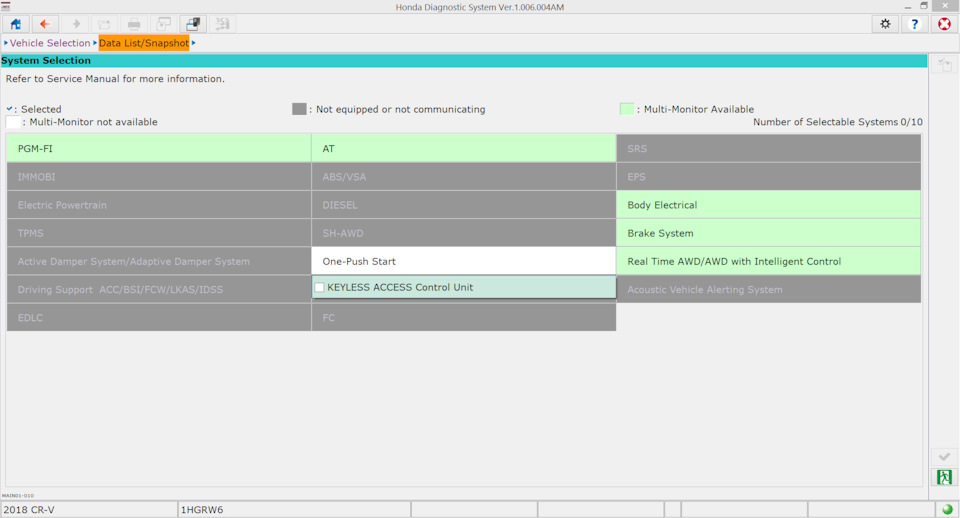Viewport: 960px width, 518px height.
Task: Click the app icon in title bar
Action: point(6,6)
